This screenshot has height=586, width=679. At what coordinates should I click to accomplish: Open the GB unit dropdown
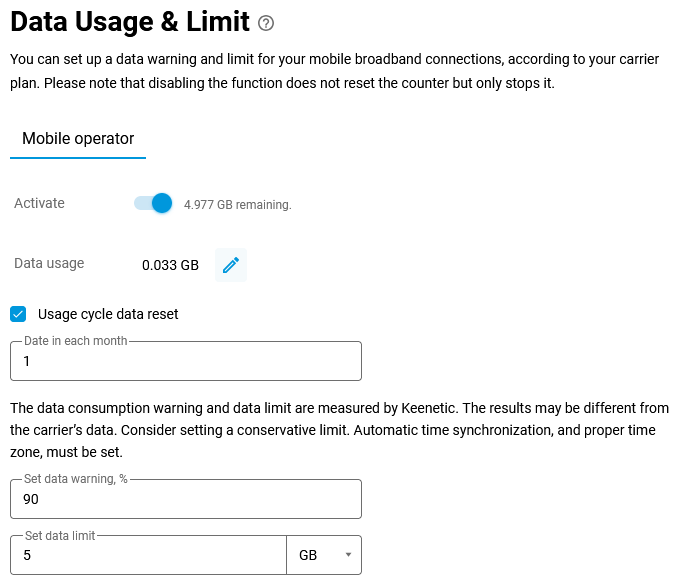323,555
